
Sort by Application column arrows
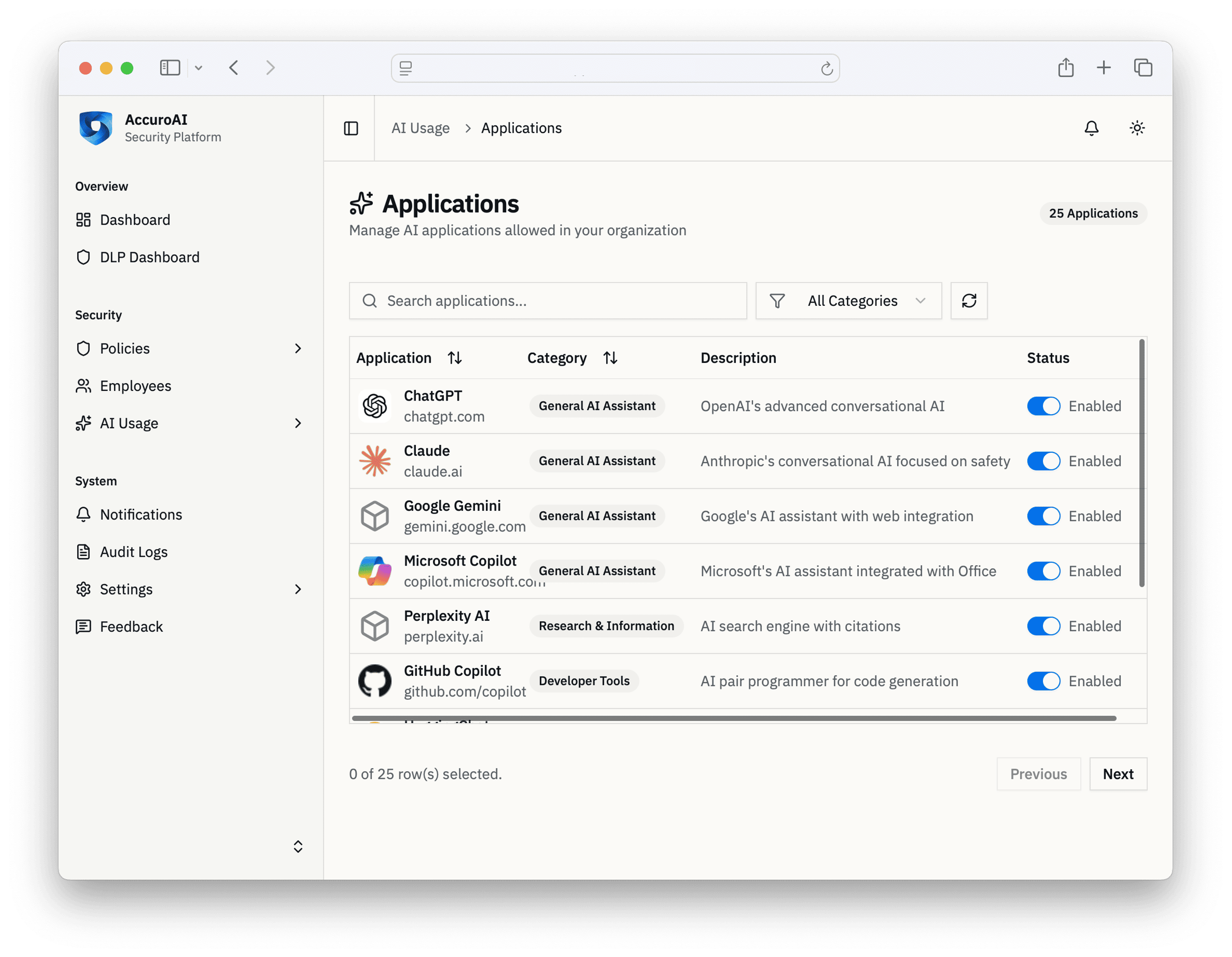click(455, 358)
